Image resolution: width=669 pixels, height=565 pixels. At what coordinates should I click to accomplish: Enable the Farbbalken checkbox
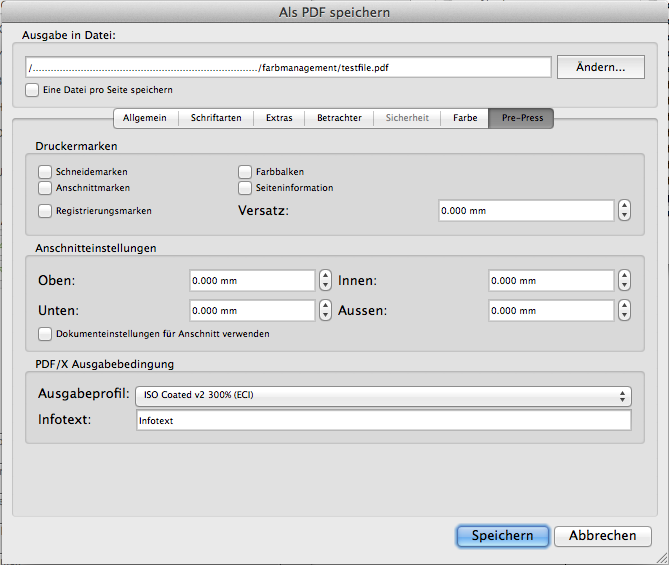245,172
